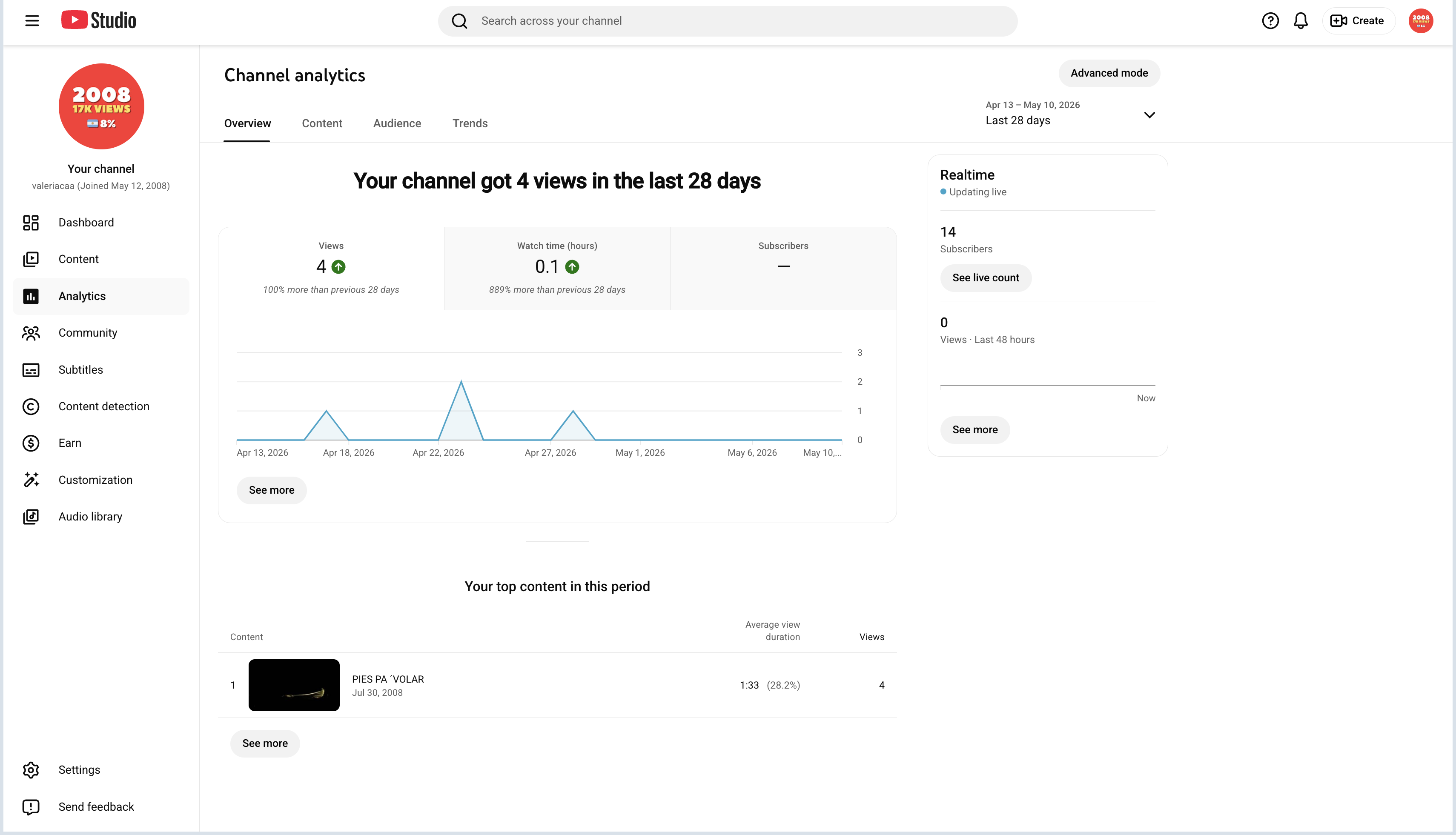Click the '14' realtime subscribers count

(948, 232)
